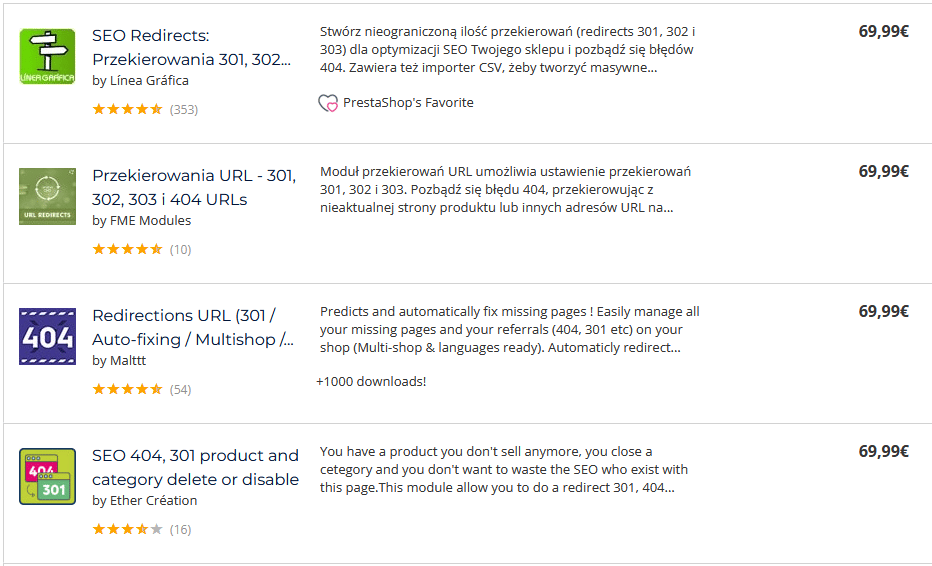
Task: Click the (353) reviews count
Action: (184, 109)
